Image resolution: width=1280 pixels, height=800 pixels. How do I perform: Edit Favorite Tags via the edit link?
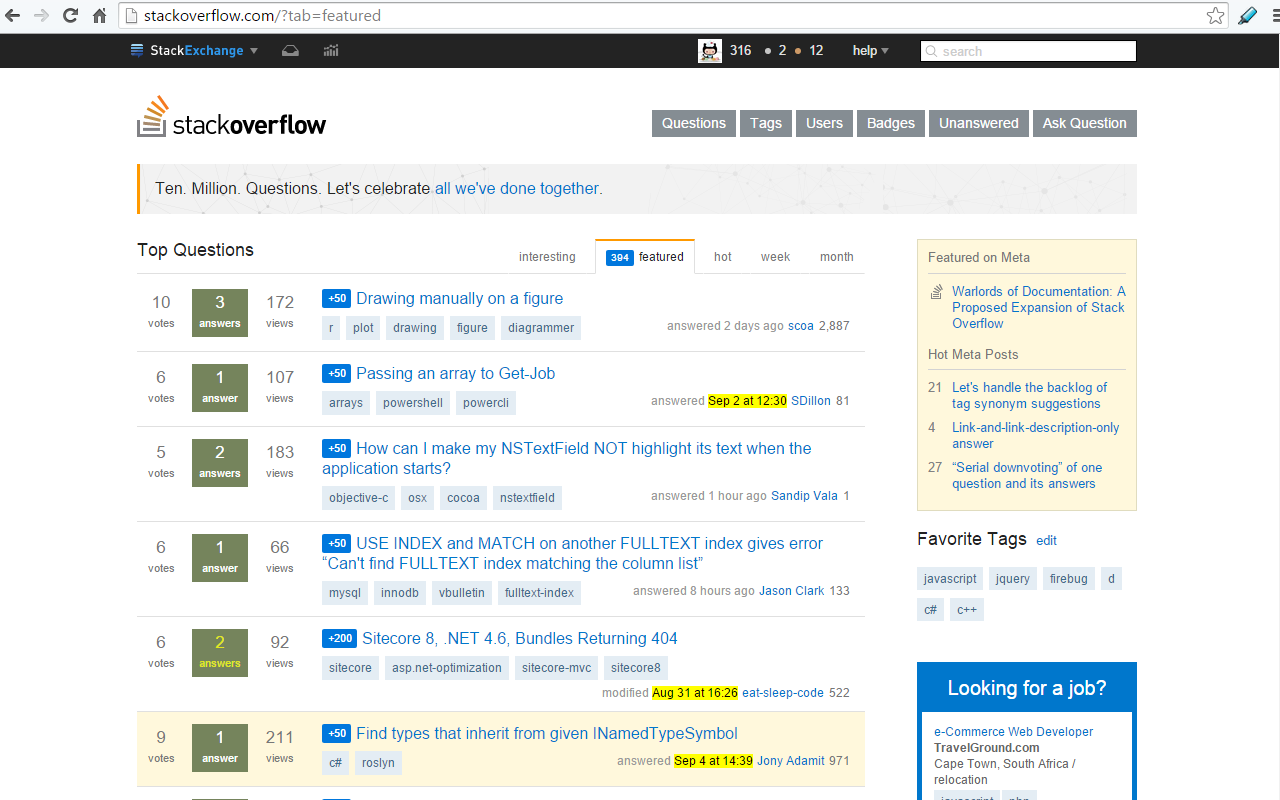pos(1046,541)
